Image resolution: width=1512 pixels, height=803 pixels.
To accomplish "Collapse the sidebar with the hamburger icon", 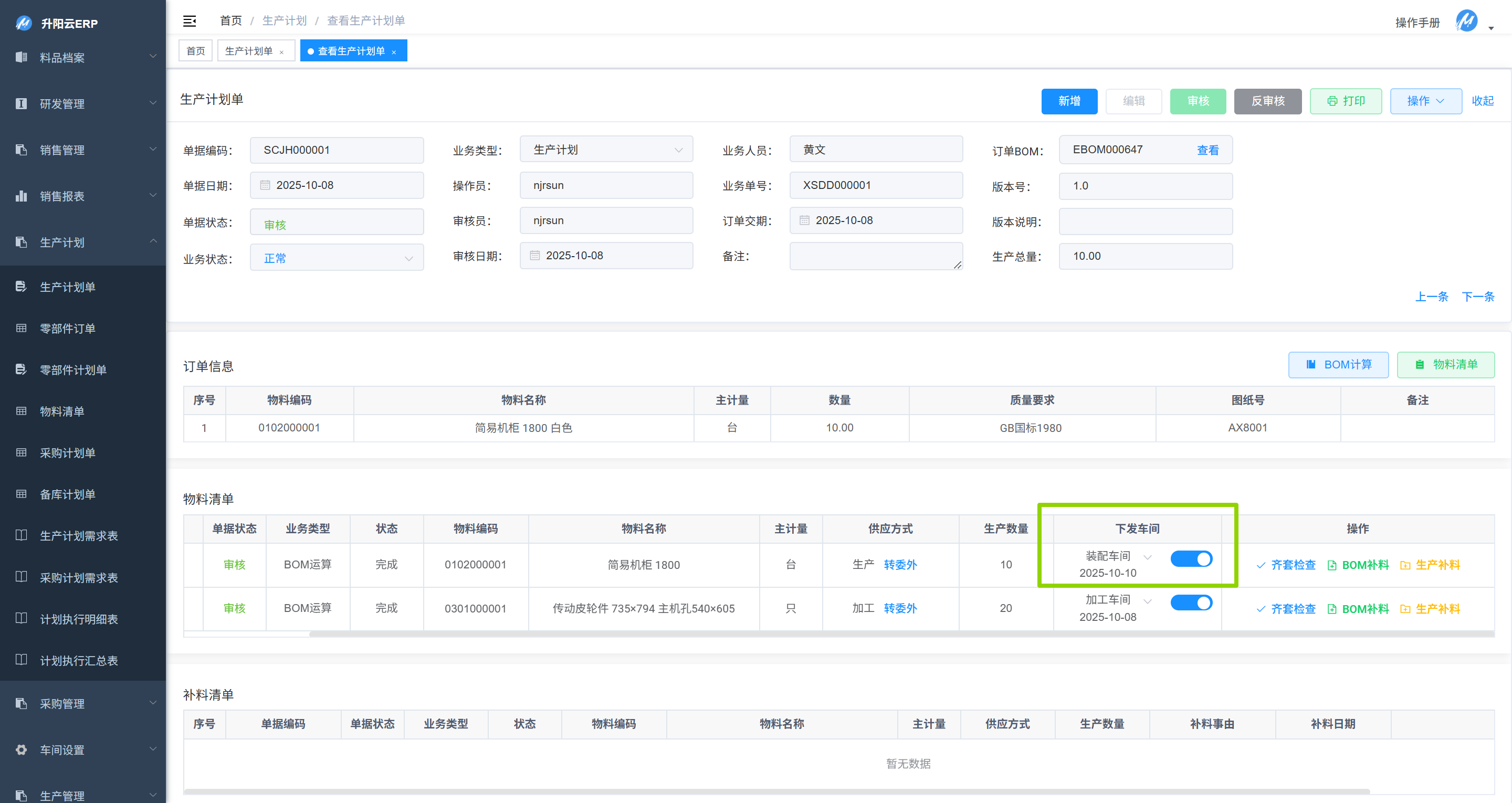I will tap(190, 20).
